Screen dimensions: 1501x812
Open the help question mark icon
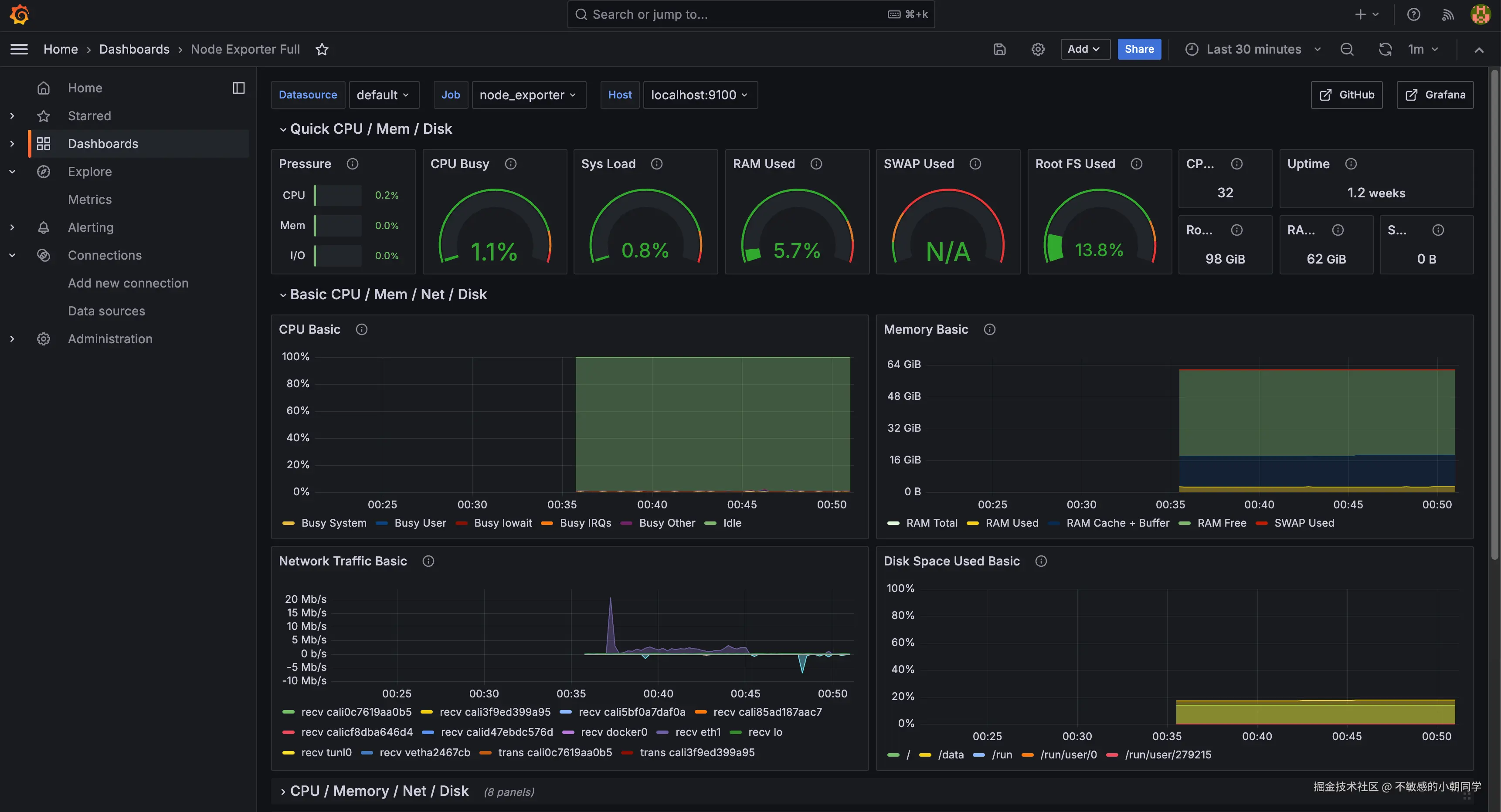pos(1413,14)
